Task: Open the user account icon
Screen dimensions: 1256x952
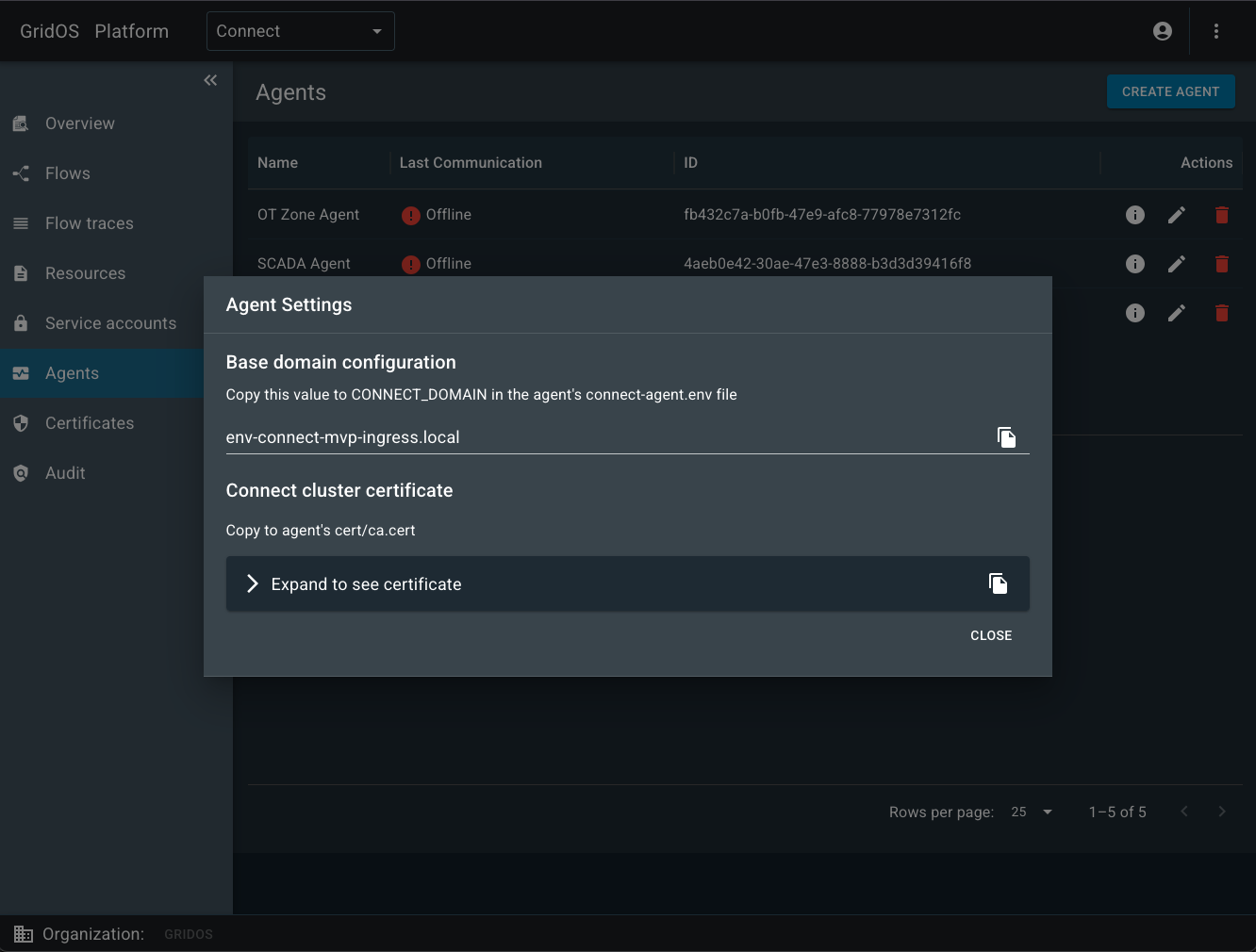Action: pyautogui.click(x=1163, y=31)
